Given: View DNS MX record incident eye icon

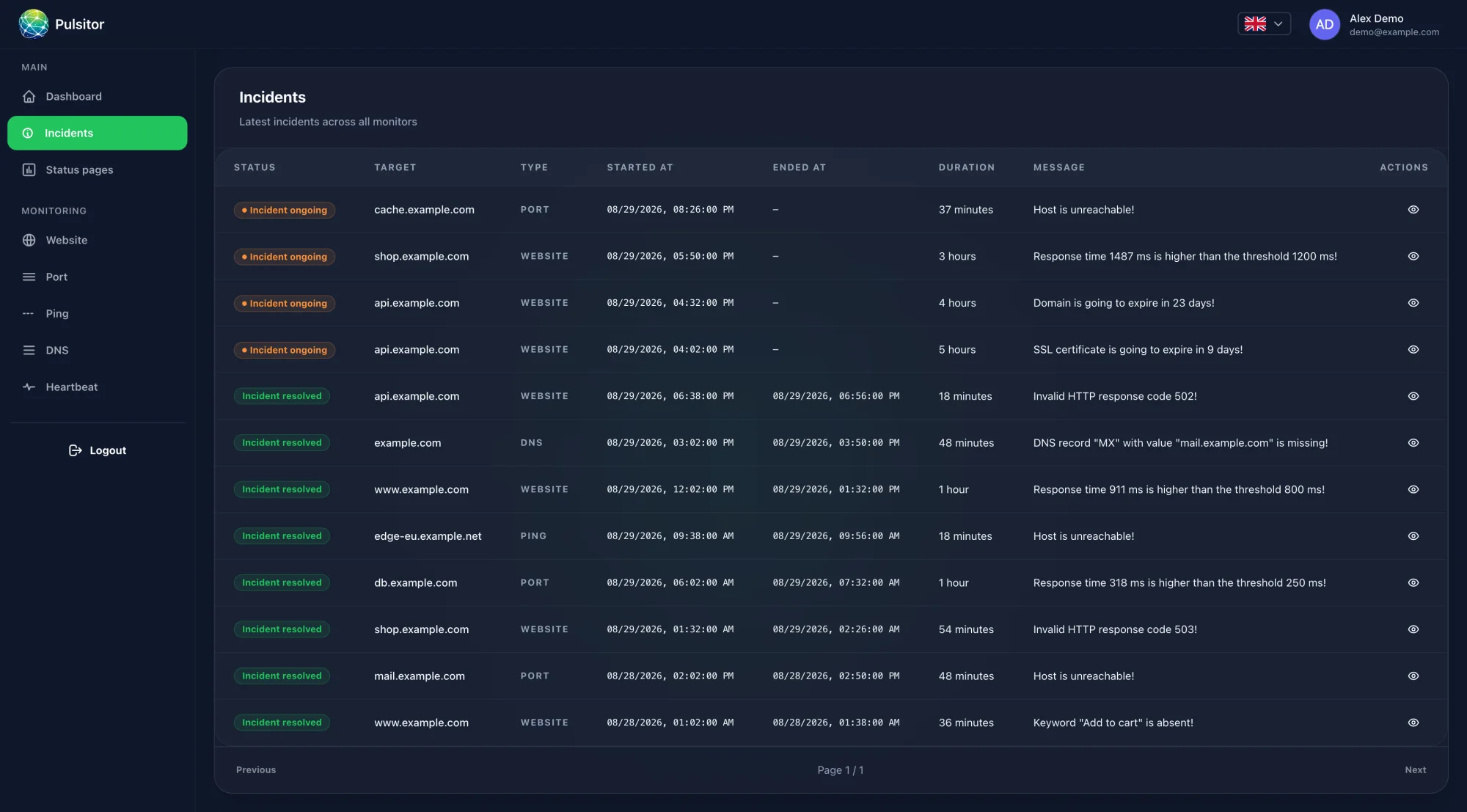Looking at the screenshot, I should [x=1413, y=443].
